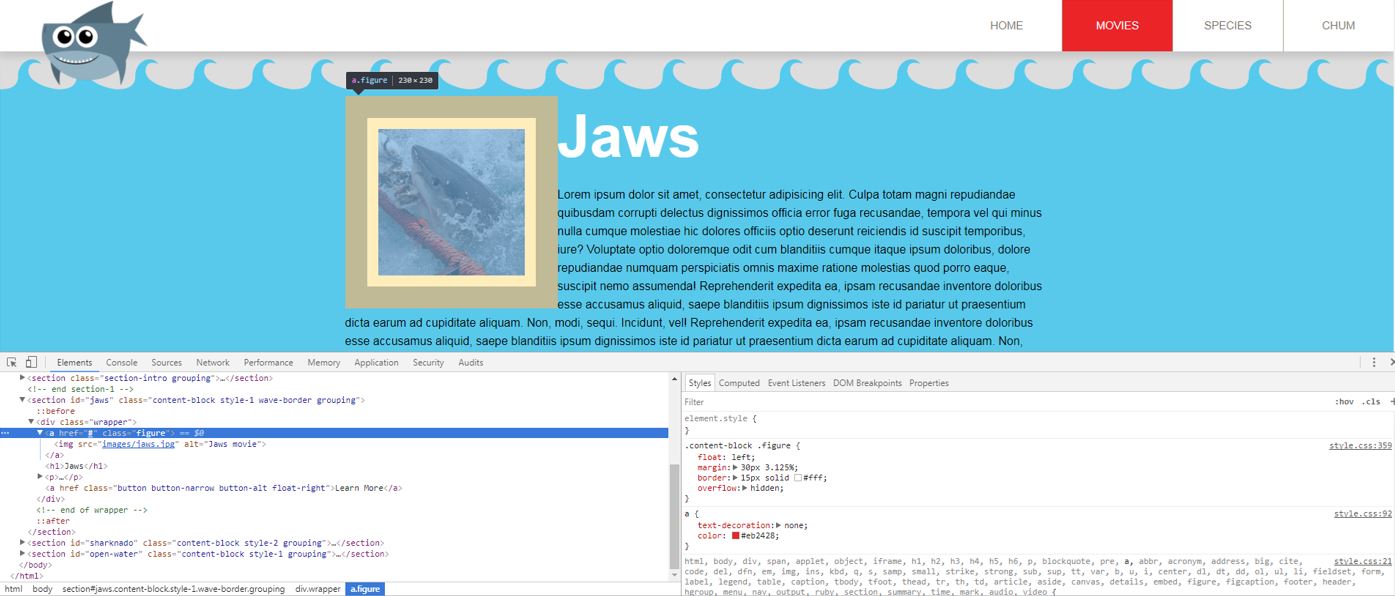Viewport: 1395px width, 596px height.
Task: Click the new style rule plus icon
Action: tap(1391, 401)
